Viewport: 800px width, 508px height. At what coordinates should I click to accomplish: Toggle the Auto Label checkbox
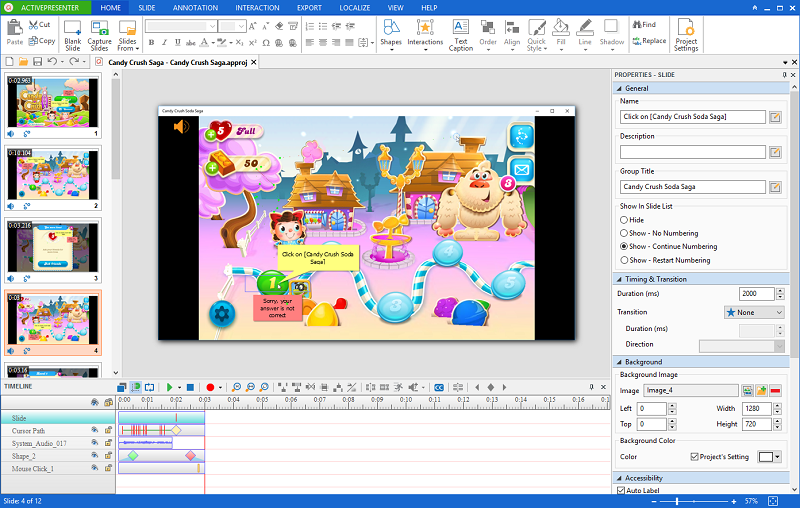621,491
